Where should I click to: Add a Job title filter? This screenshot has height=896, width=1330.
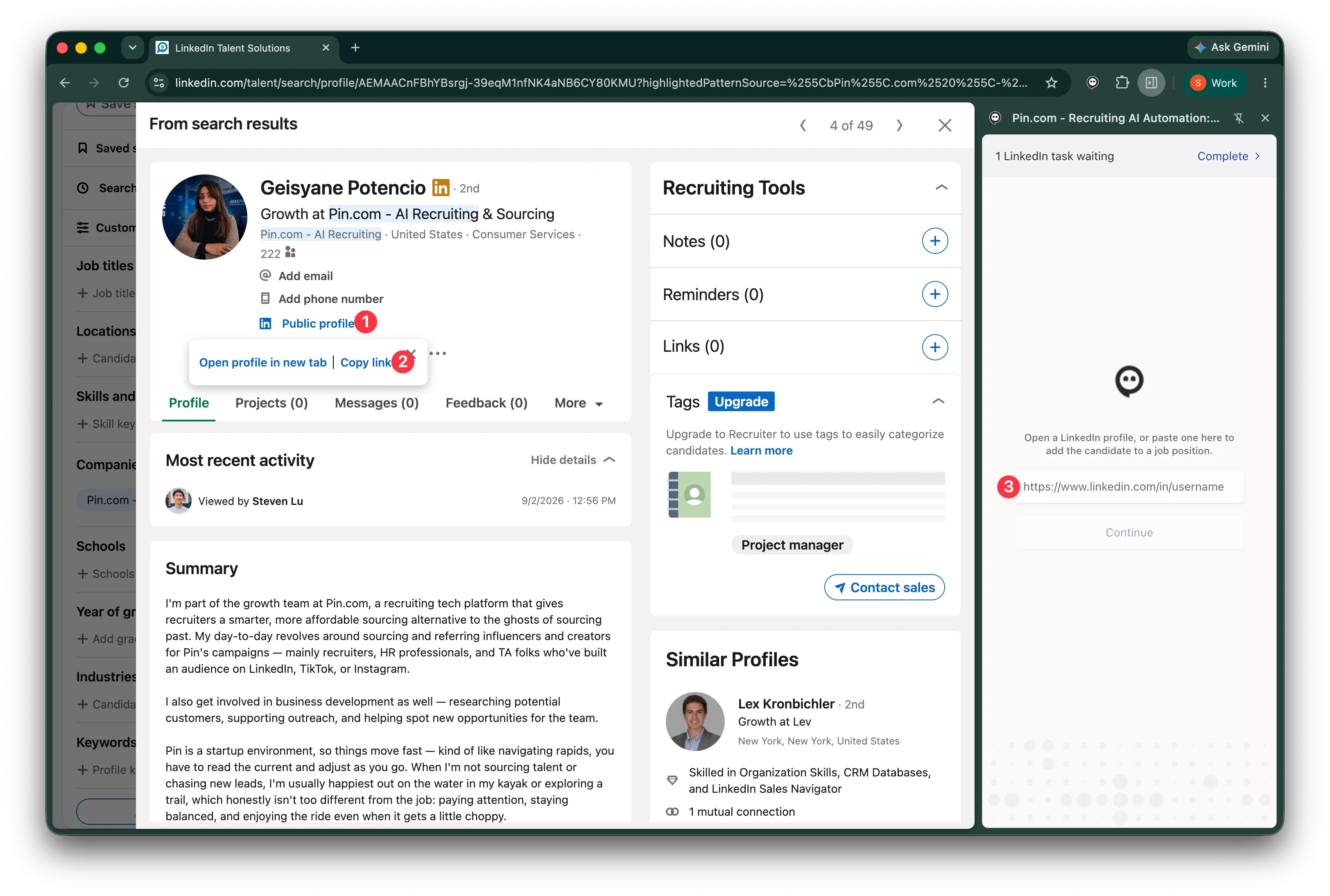107,293
